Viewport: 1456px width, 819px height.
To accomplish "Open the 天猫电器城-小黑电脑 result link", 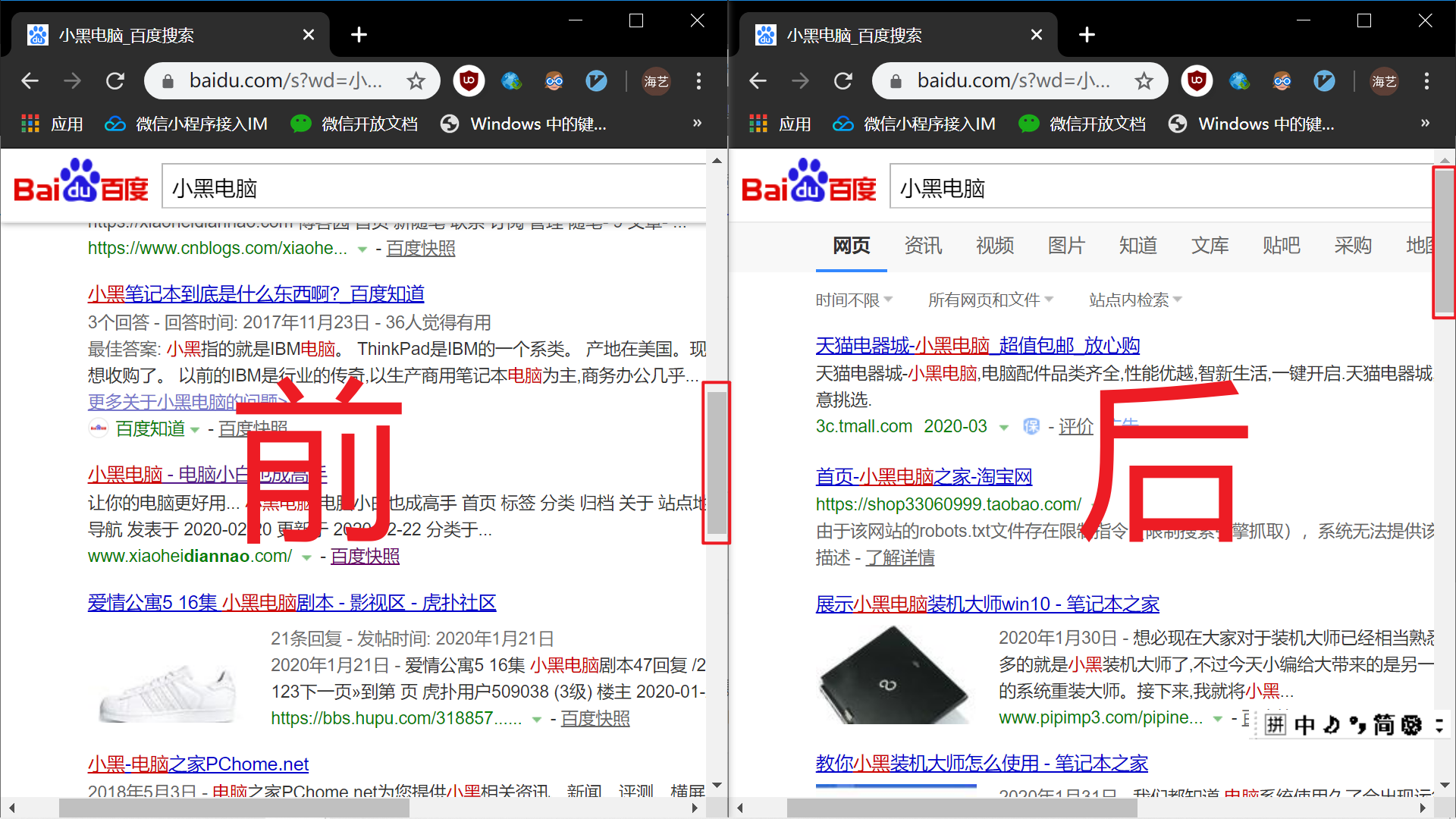I will point(977,345).
